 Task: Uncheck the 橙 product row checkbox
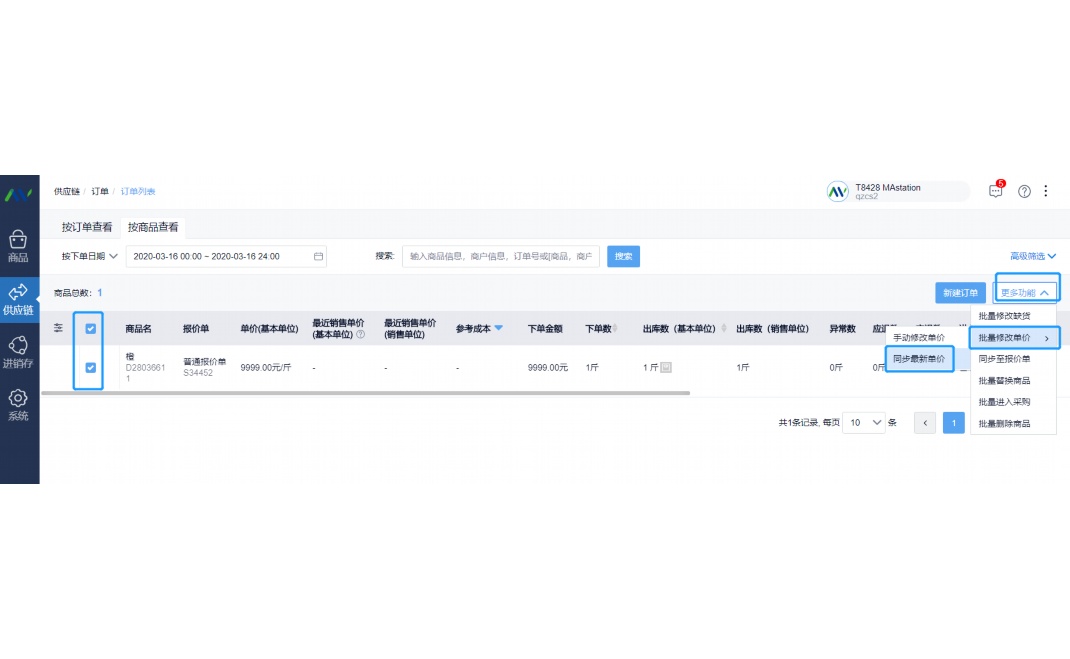click(88, 368)
